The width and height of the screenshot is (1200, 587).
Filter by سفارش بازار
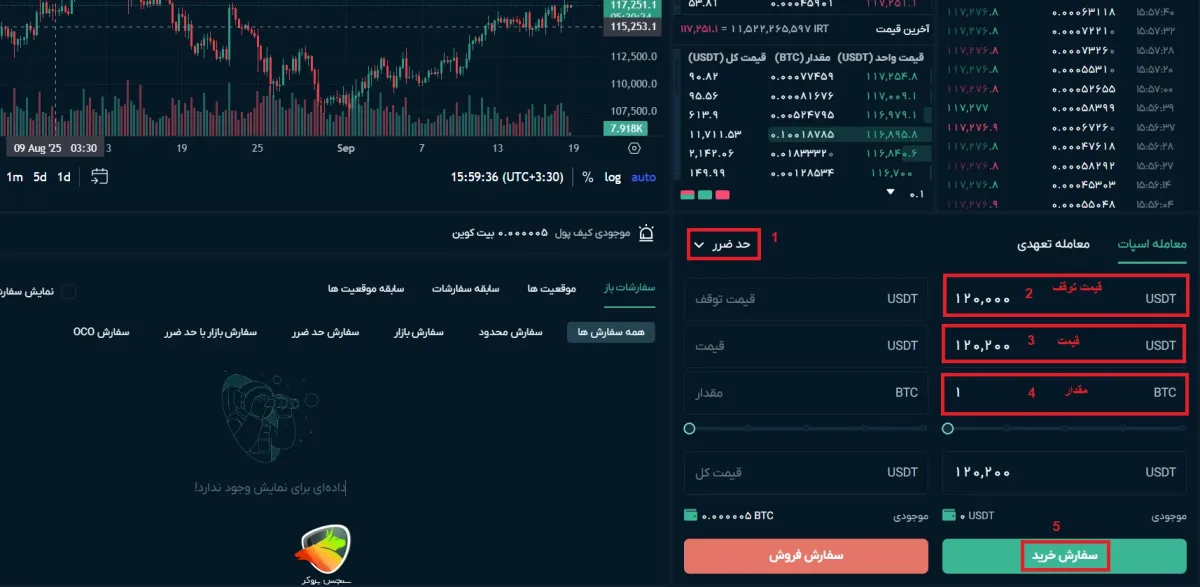418,332
